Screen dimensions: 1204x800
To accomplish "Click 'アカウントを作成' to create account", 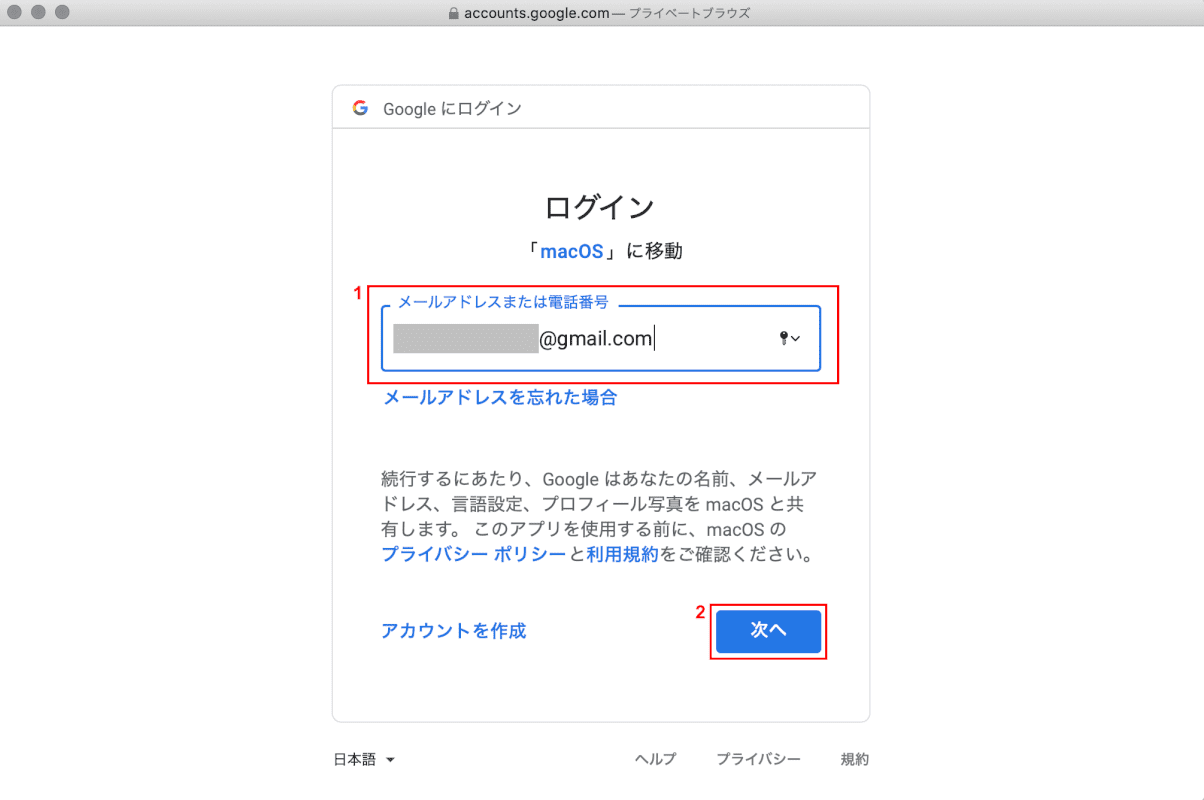I will point(454,631).
